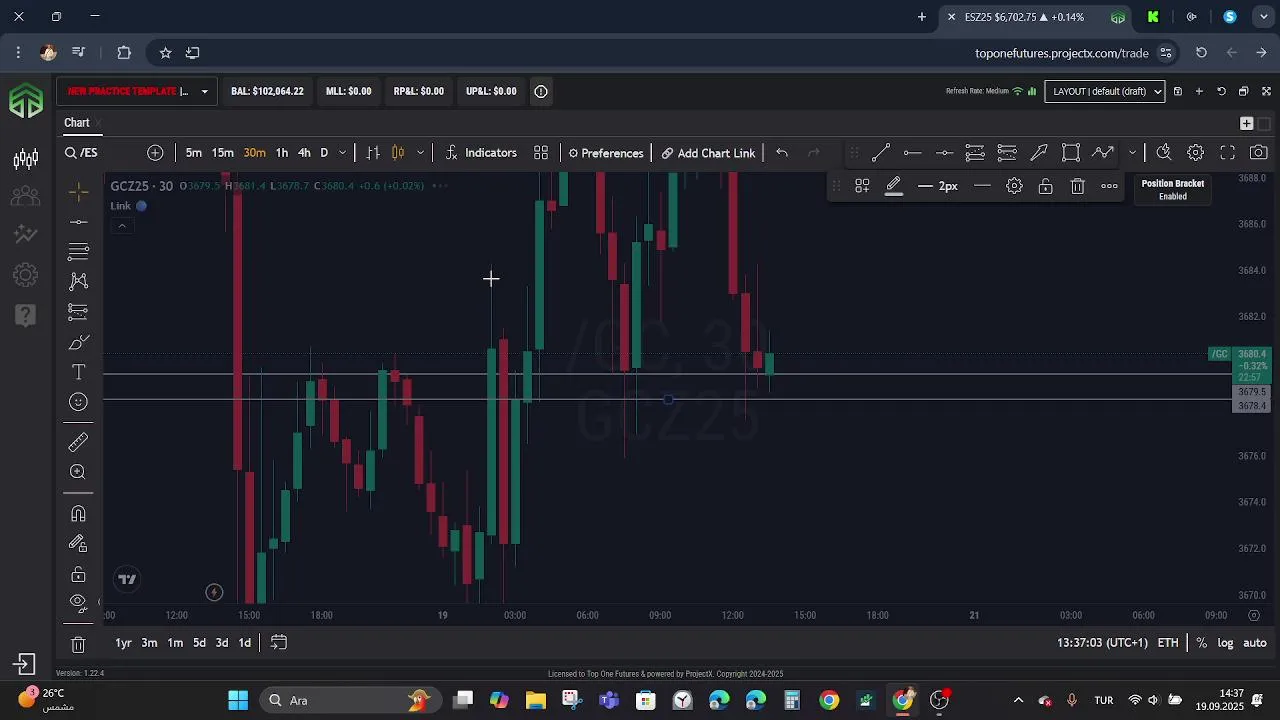Open long position forecasting tool in sidebar
This screenshot has height=720, width=1280.
pyautogui.click(x=78, y=312)
